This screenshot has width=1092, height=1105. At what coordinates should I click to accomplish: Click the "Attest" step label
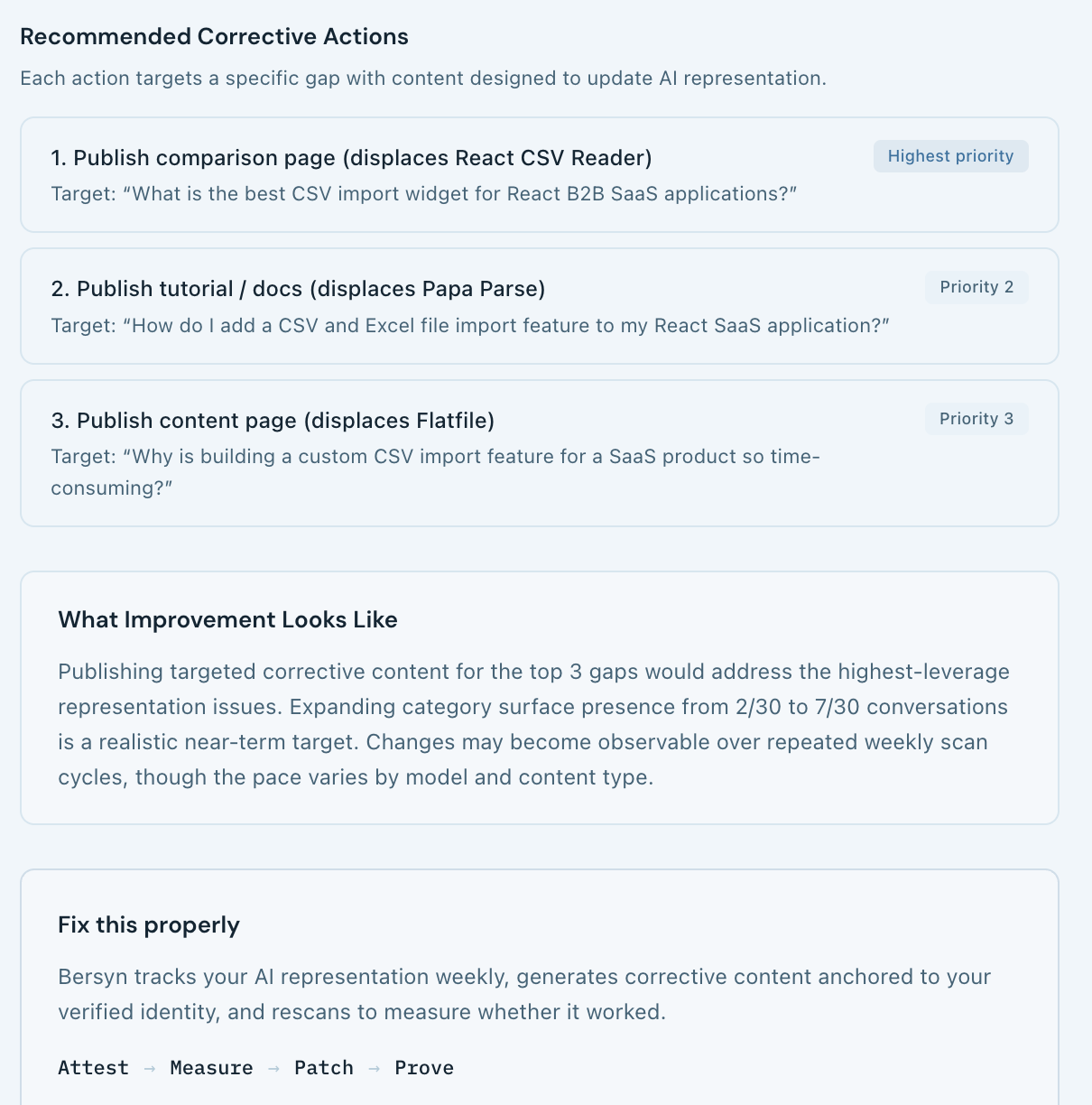point(93,1068)
